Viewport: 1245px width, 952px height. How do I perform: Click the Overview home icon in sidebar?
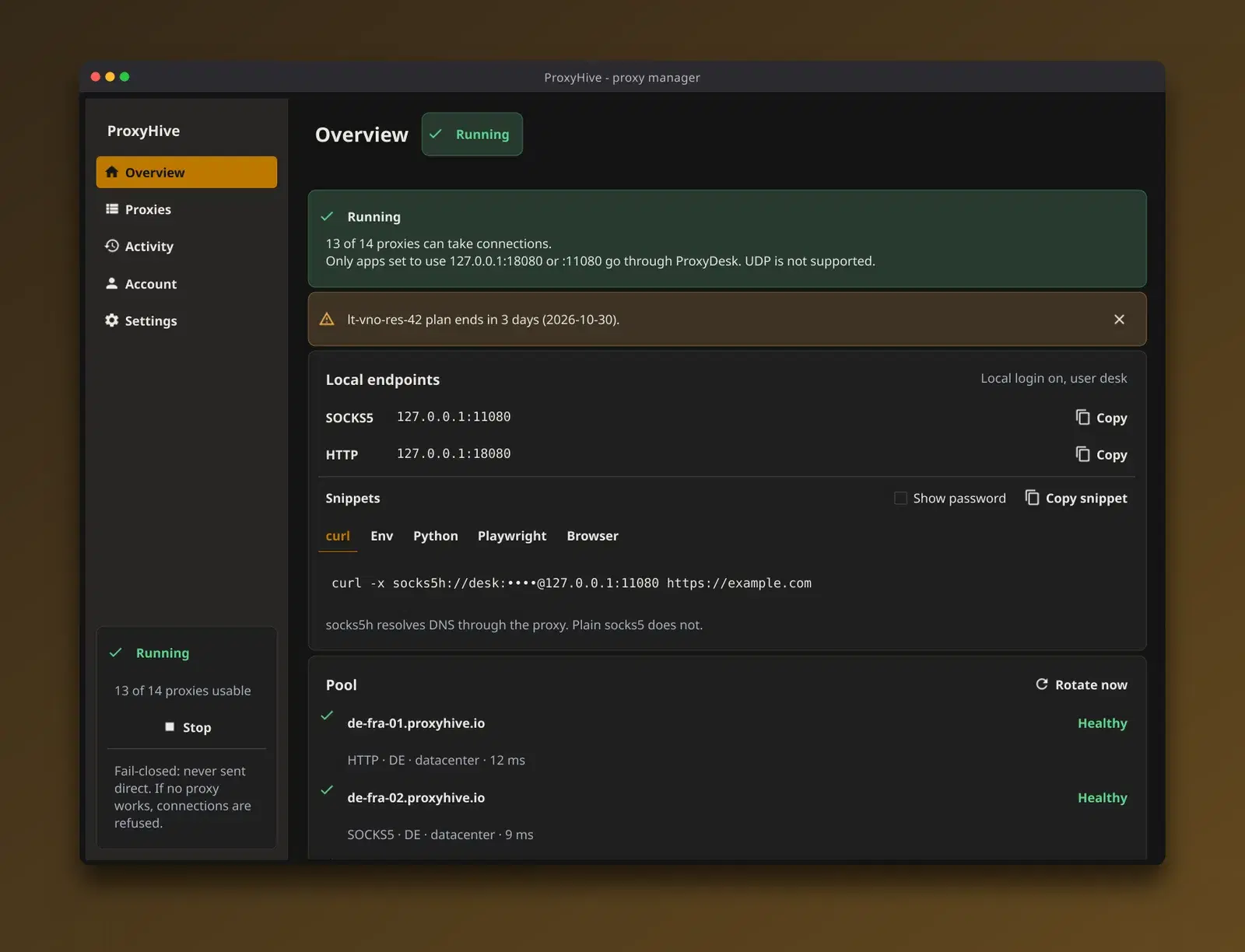(112, 172)
